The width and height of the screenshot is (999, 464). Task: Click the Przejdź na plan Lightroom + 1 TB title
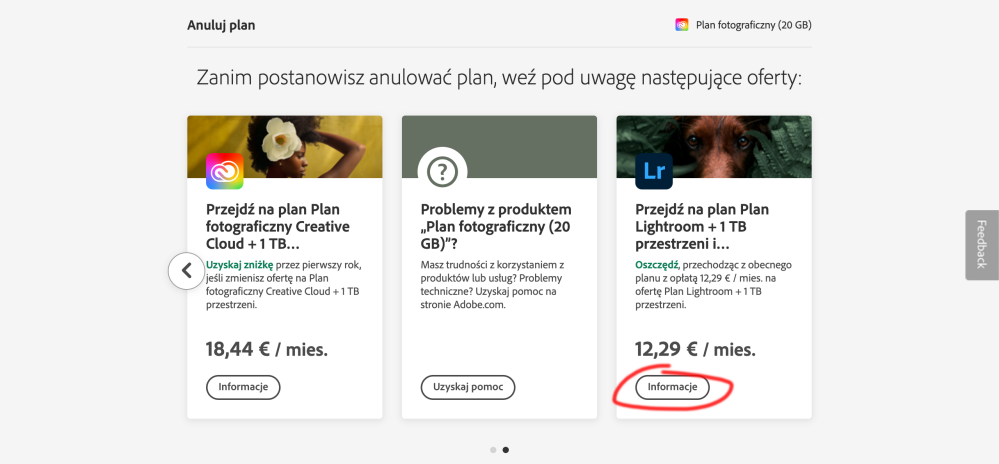(702, 227)
